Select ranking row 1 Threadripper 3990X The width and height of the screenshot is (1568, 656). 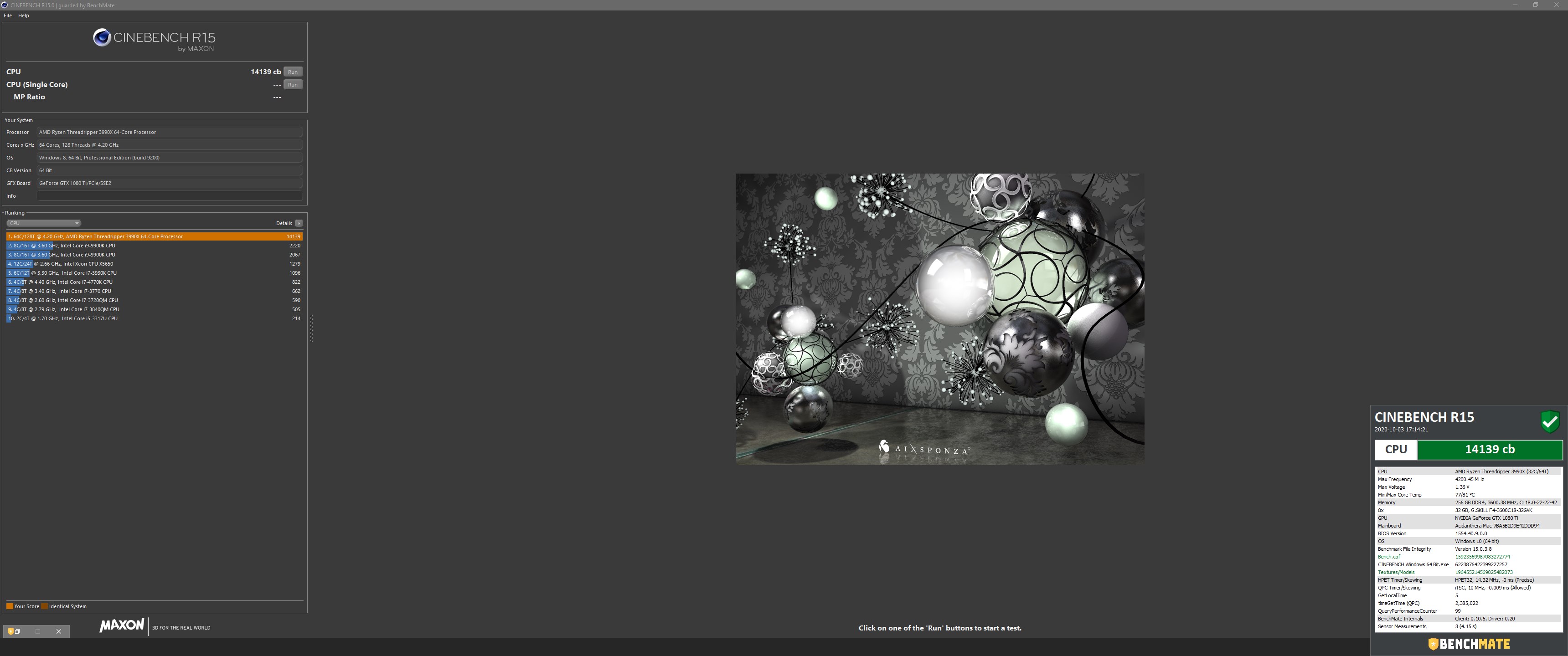point(155,236)
